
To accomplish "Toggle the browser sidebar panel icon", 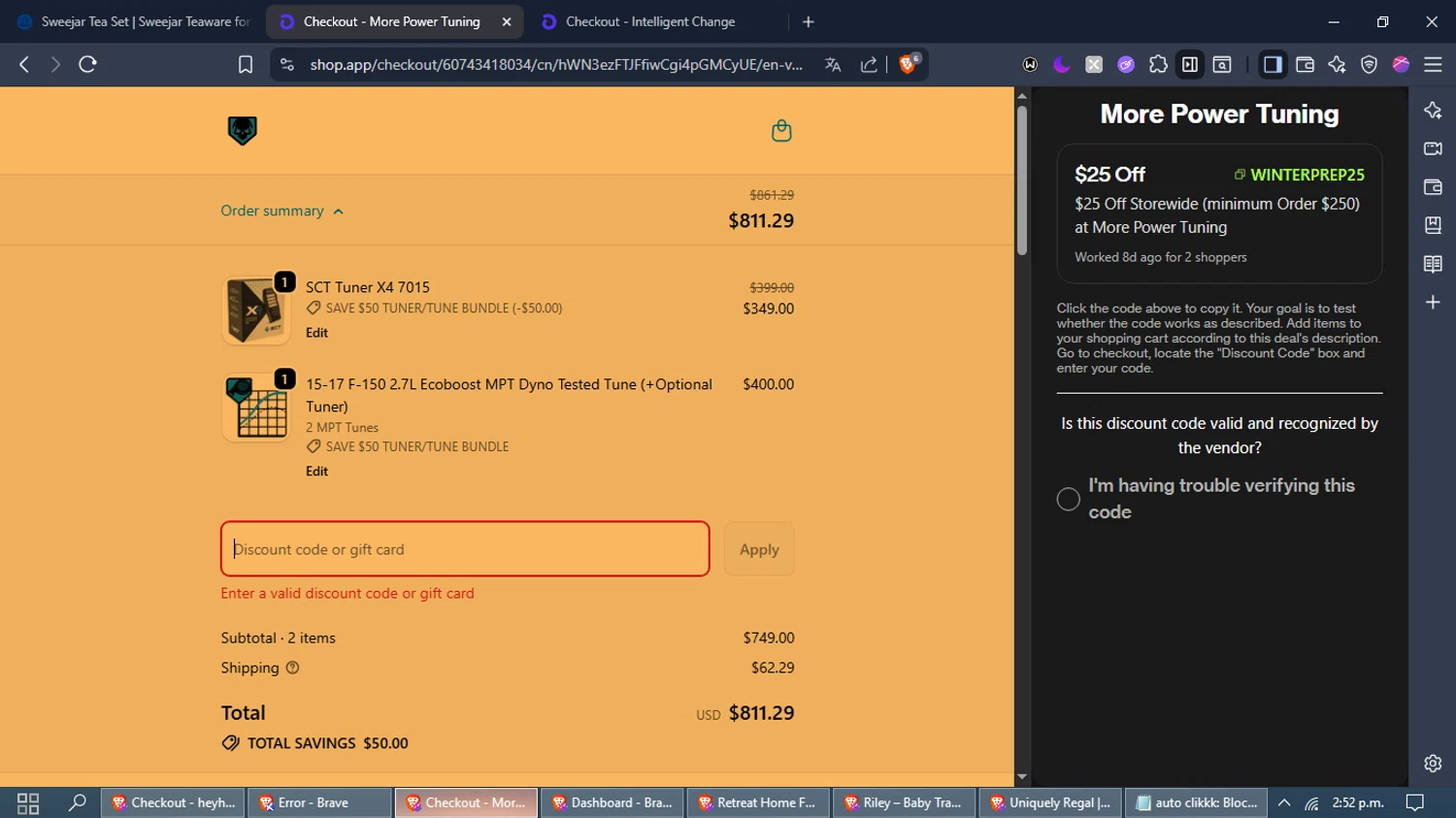I will [x=1273, y=64].
